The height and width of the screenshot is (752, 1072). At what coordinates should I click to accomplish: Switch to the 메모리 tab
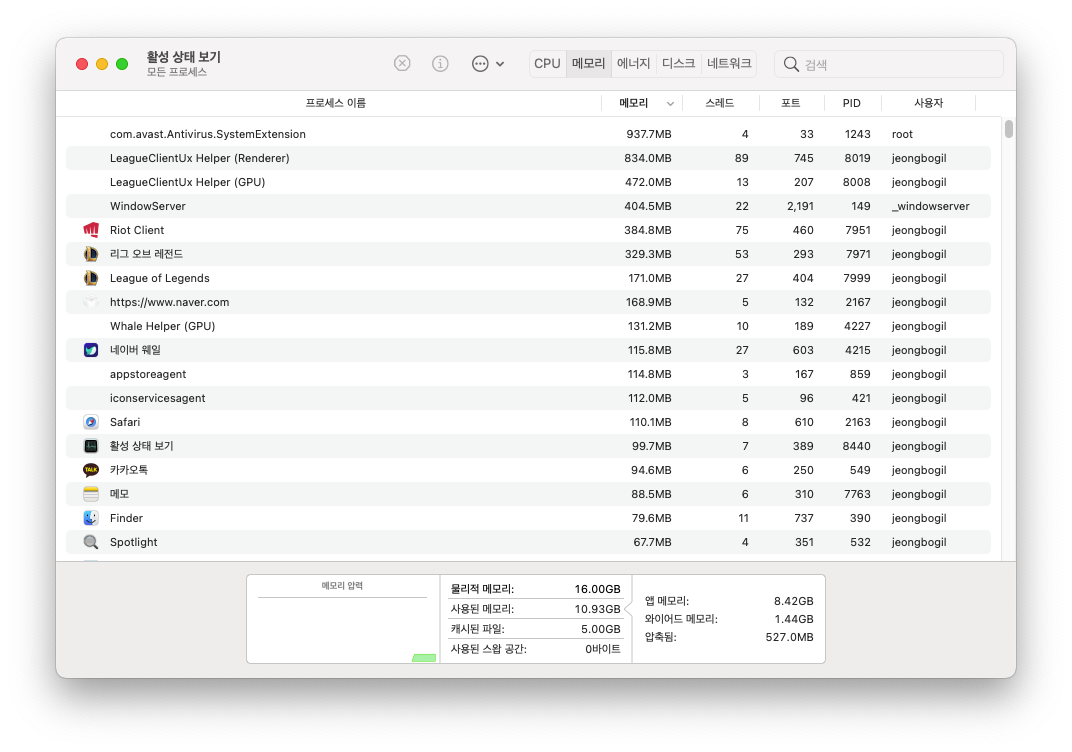tap(589, 64)
